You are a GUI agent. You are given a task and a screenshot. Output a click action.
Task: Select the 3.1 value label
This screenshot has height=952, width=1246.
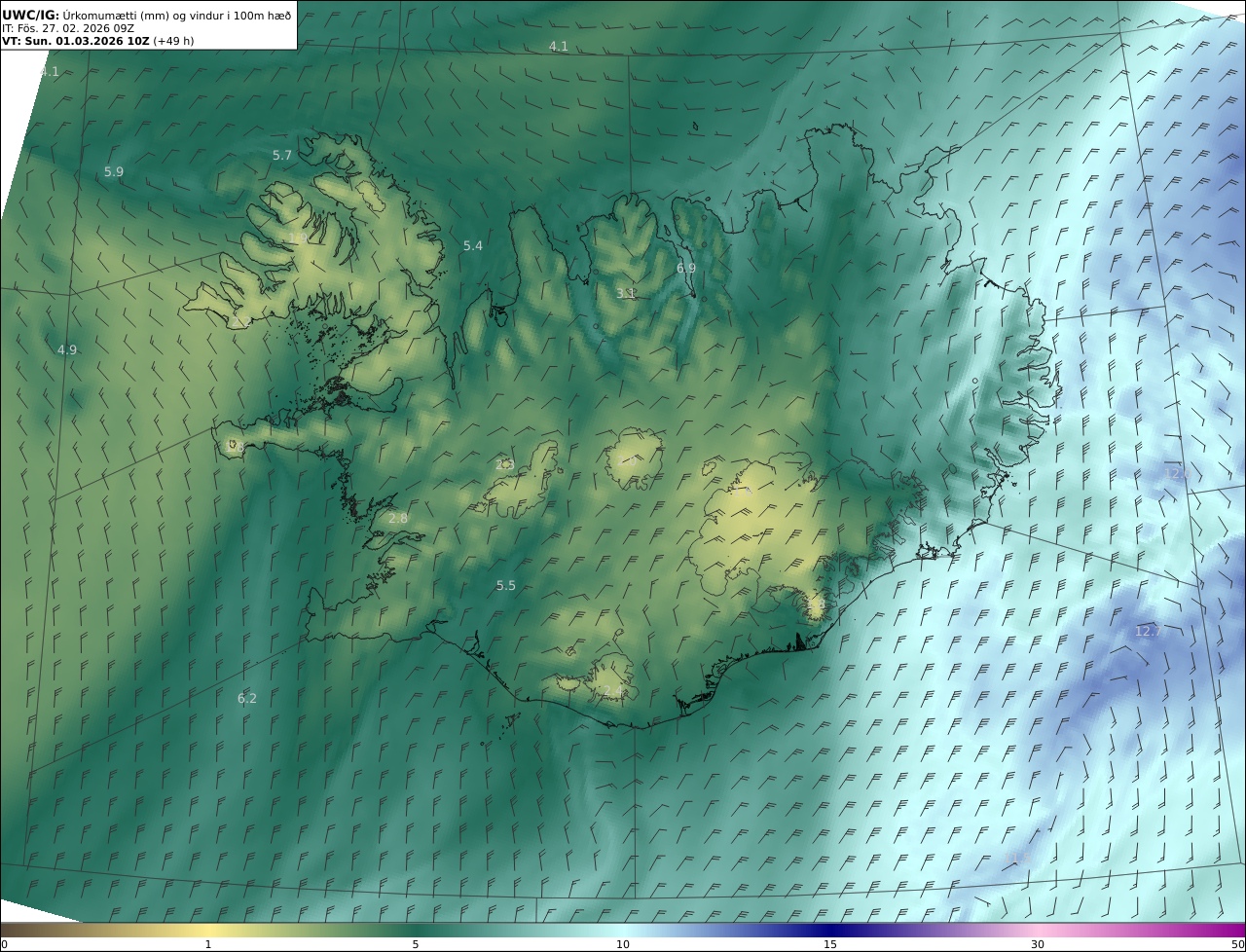coord(626,293)
